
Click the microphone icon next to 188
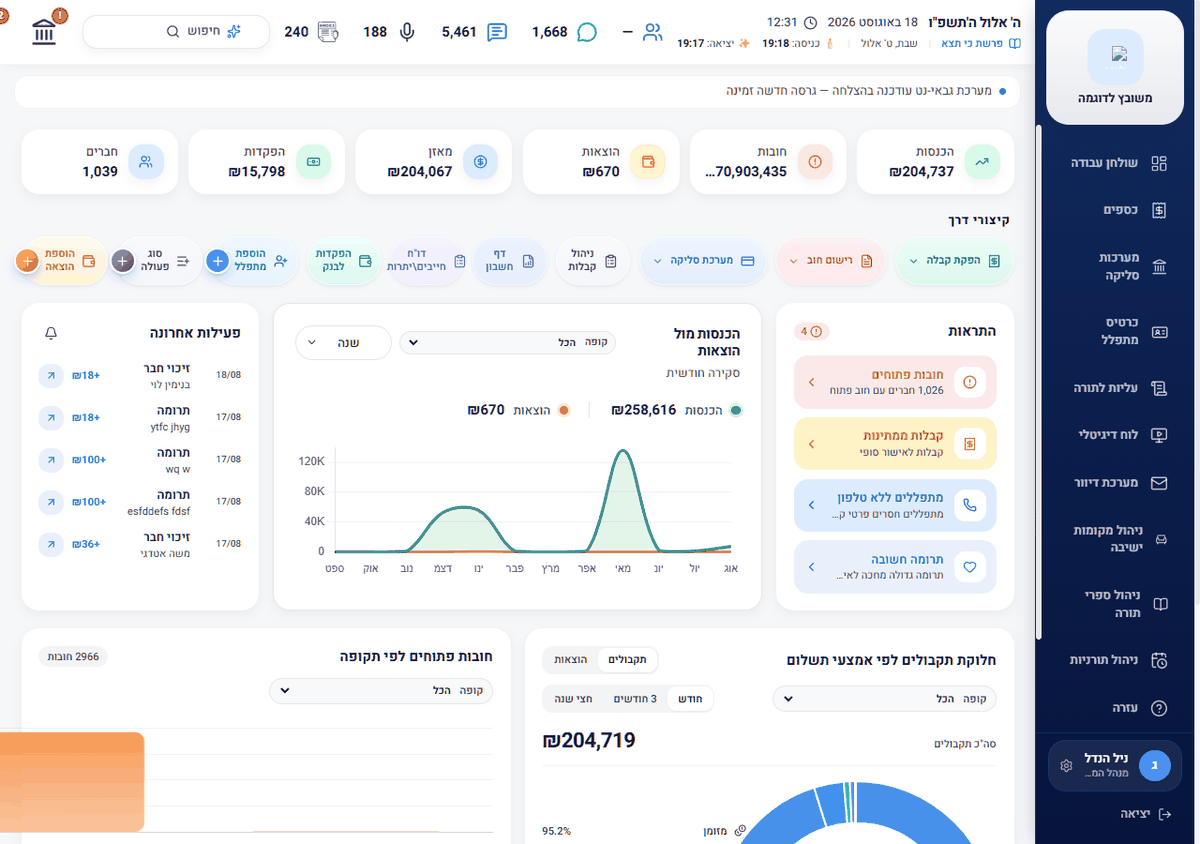(406, 32)
